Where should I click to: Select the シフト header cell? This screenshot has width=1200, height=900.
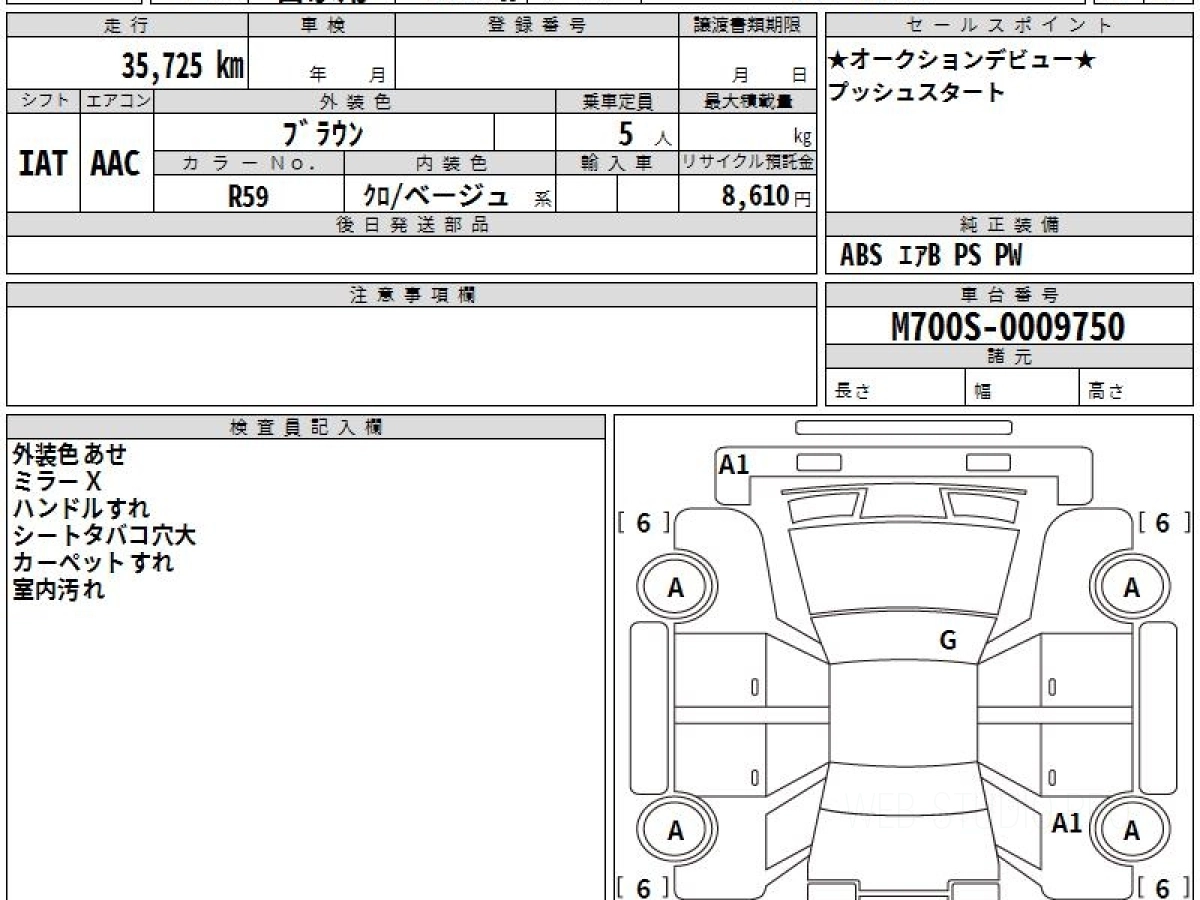click(x=43, y=101)
